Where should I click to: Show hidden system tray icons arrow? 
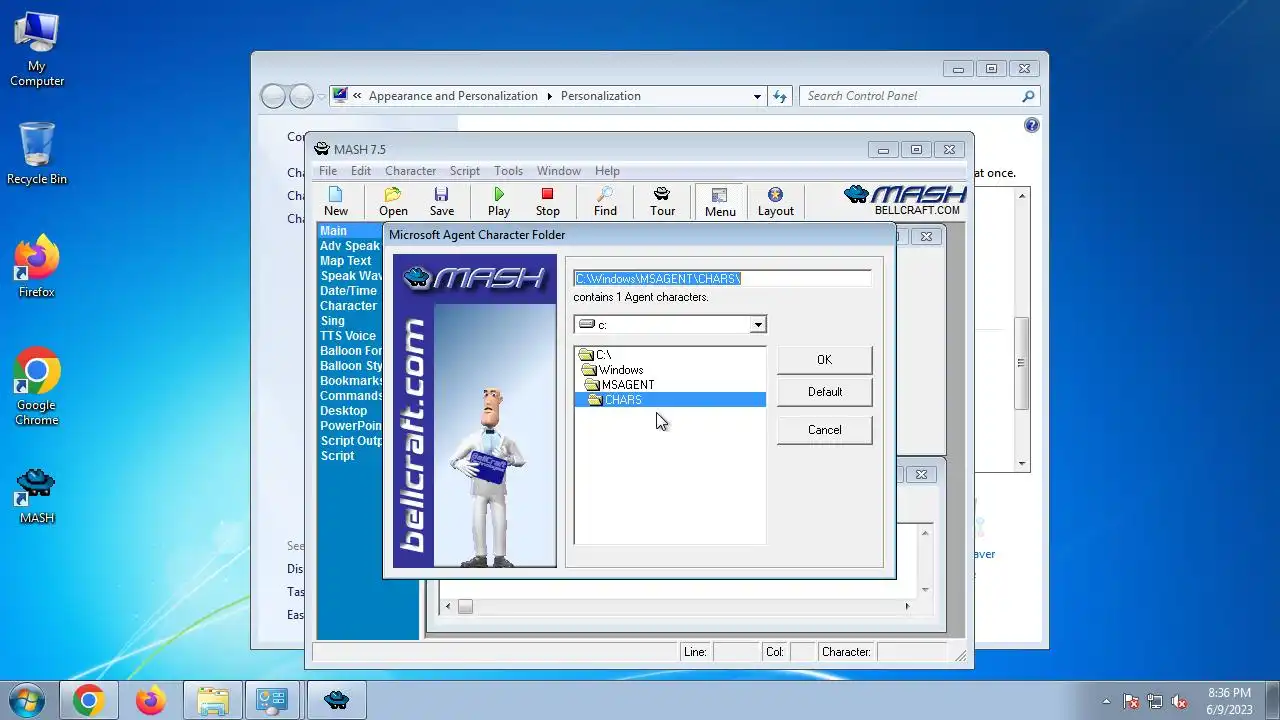[x=1106, y=701]
